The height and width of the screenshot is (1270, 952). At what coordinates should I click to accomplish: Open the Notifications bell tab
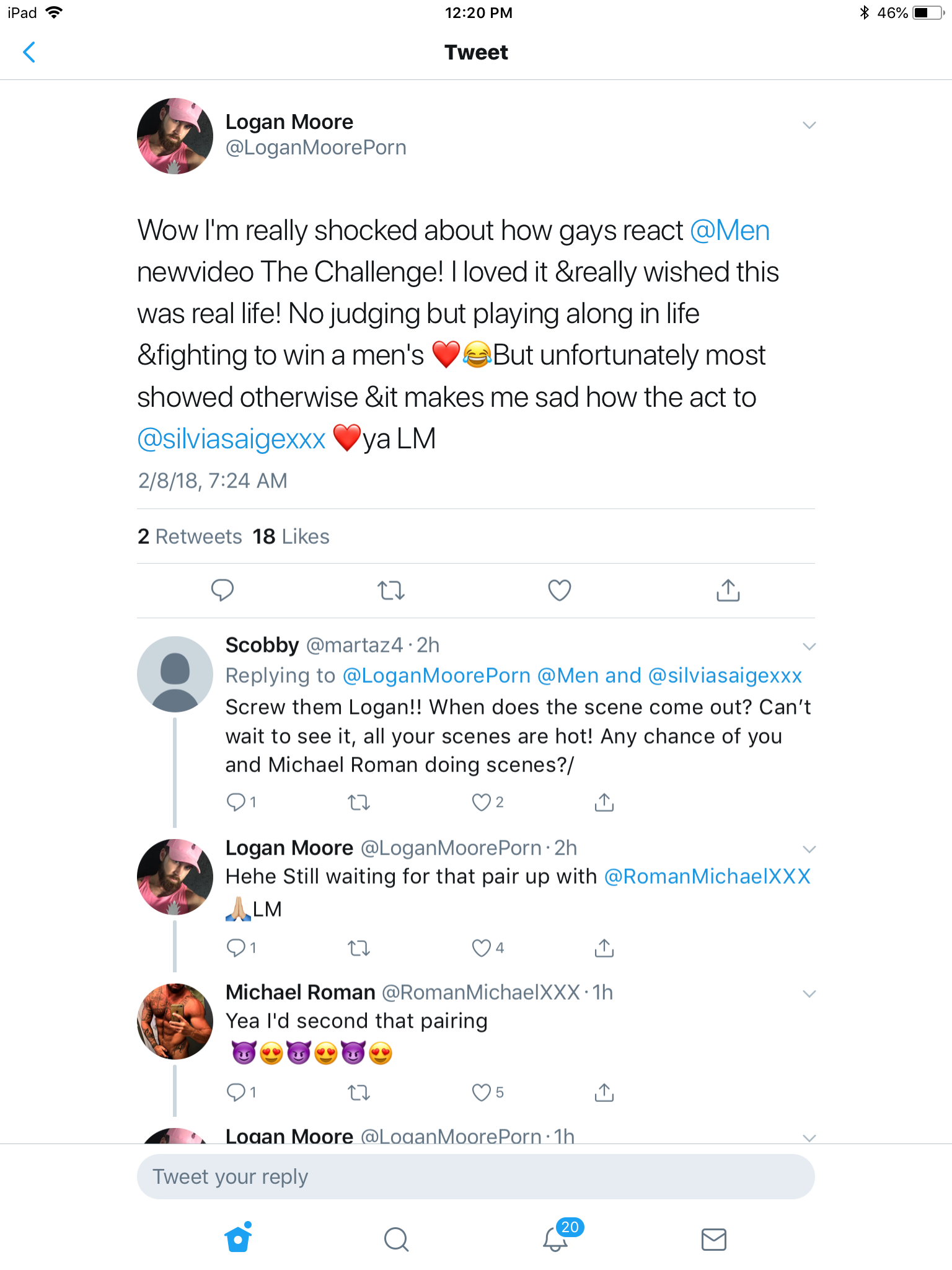tap(556, 1239)
